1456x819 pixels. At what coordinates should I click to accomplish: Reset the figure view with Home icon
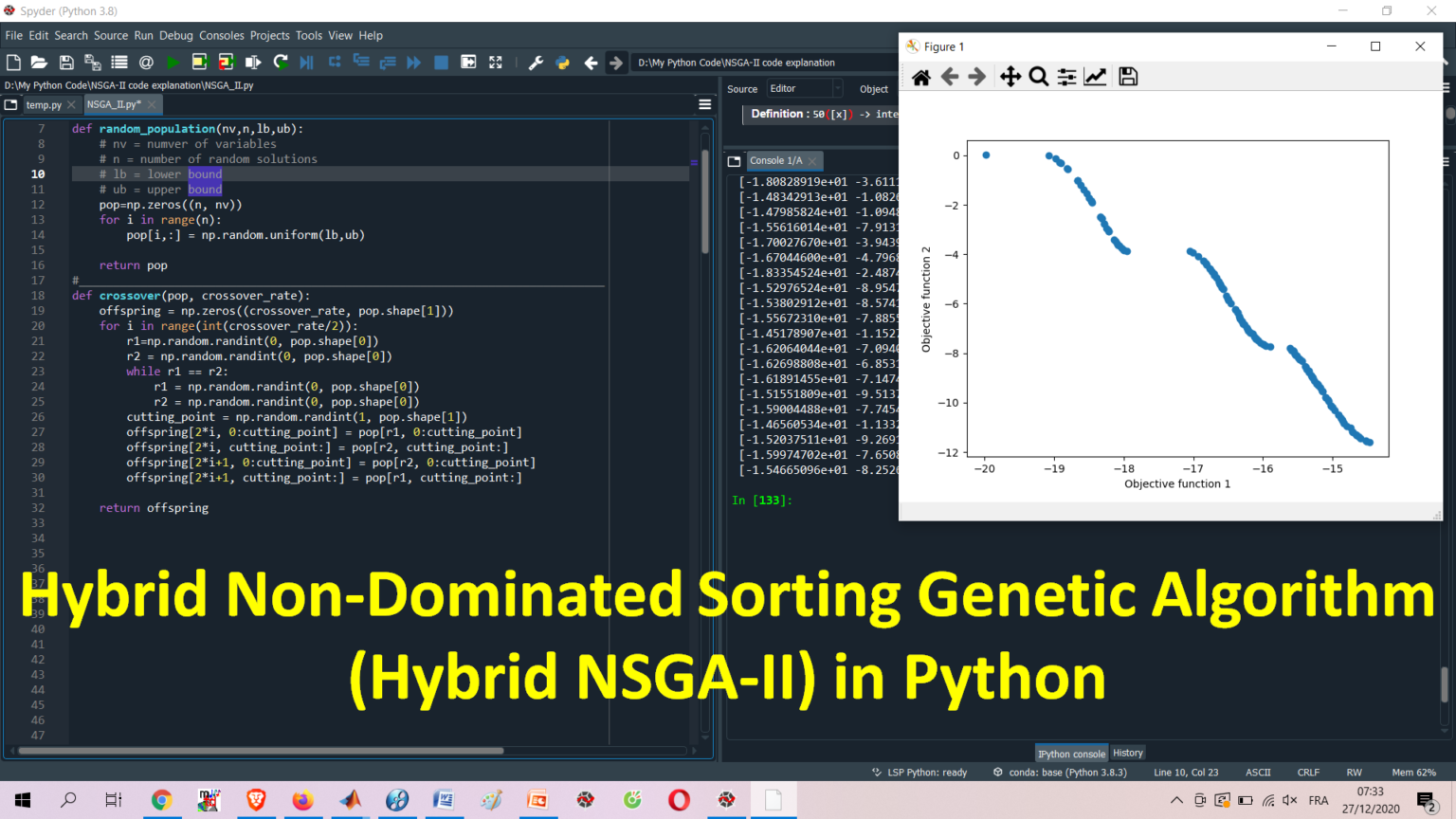(920, 77)
